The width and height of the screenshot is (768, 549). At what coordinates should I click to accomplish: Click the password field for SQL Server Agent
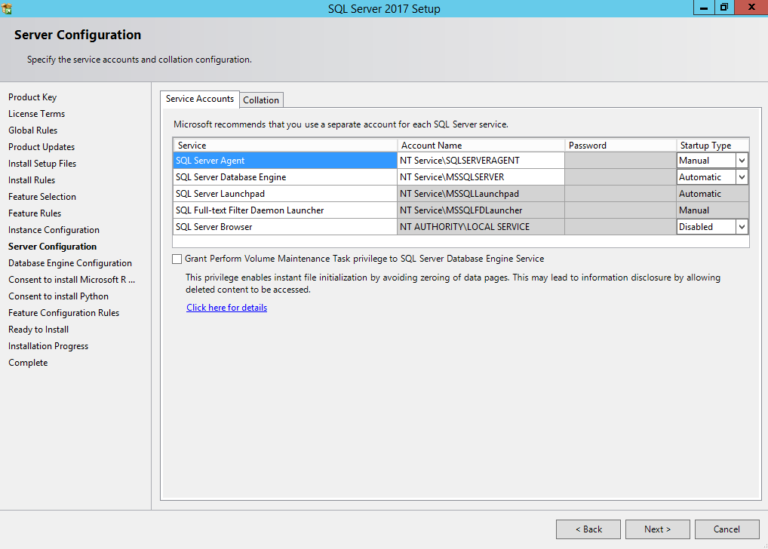click(620, 161)
